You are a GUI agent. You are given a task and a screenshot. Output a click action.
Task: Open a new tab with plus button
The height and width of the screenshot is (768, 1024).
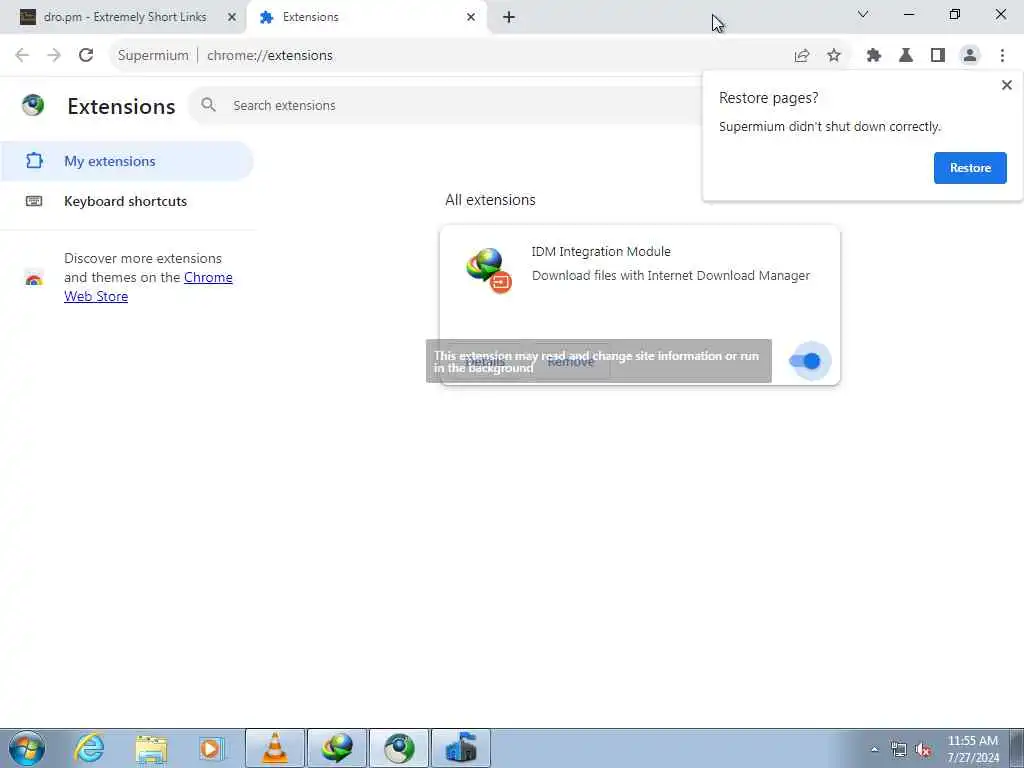point(509,17)
